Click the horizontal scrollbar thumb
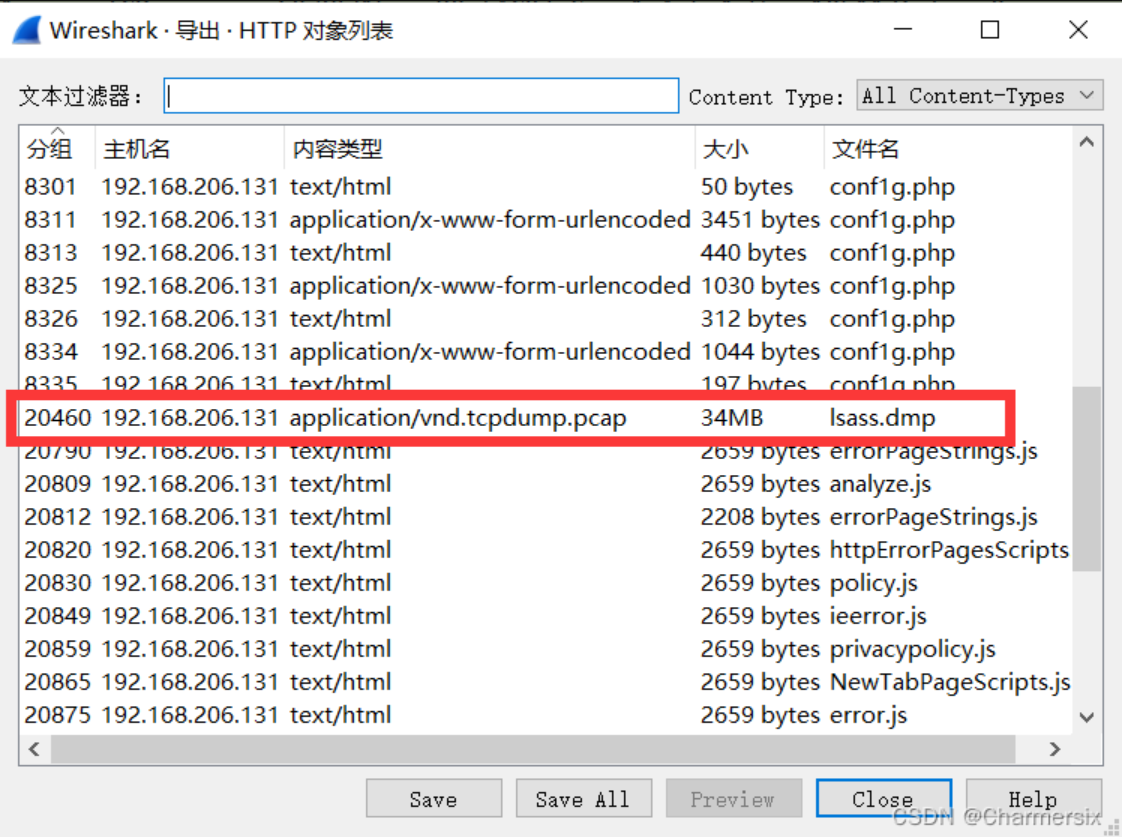This screenshot has width=1122, height=837. [533, 749]
